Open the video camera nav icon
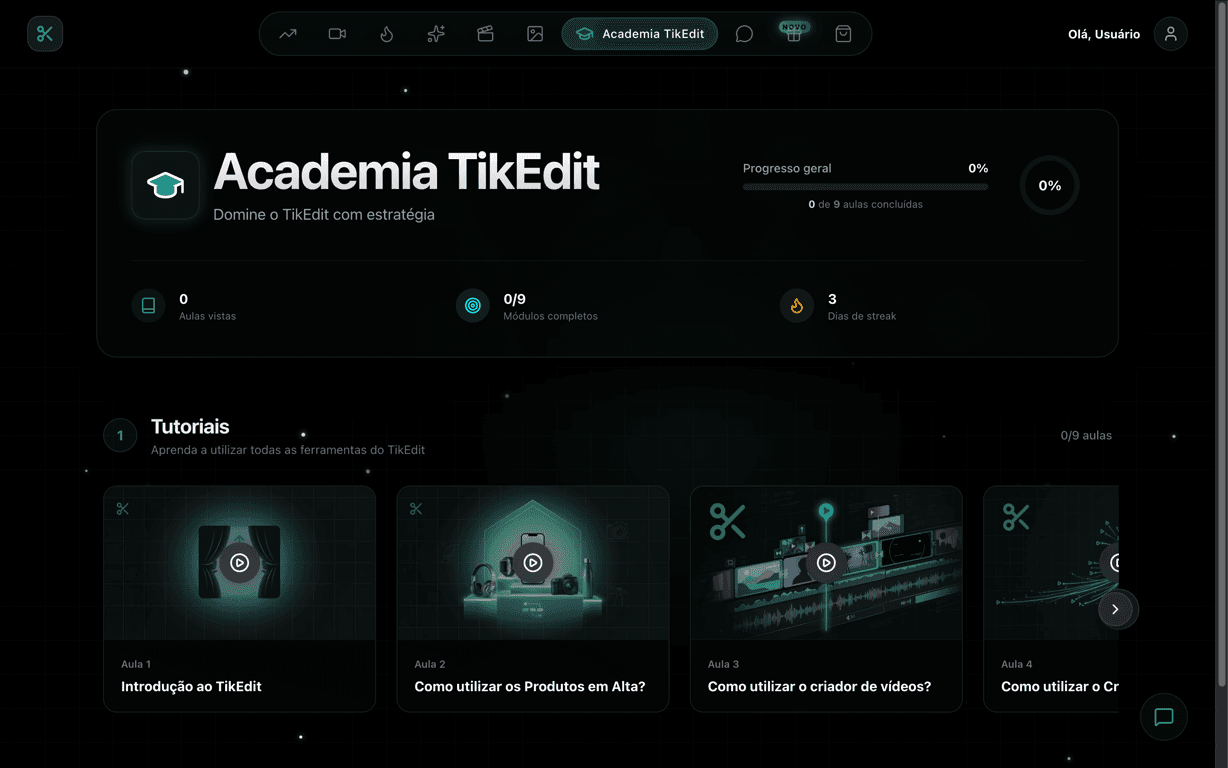1228x768 pixels. click(x=337, y=34)
